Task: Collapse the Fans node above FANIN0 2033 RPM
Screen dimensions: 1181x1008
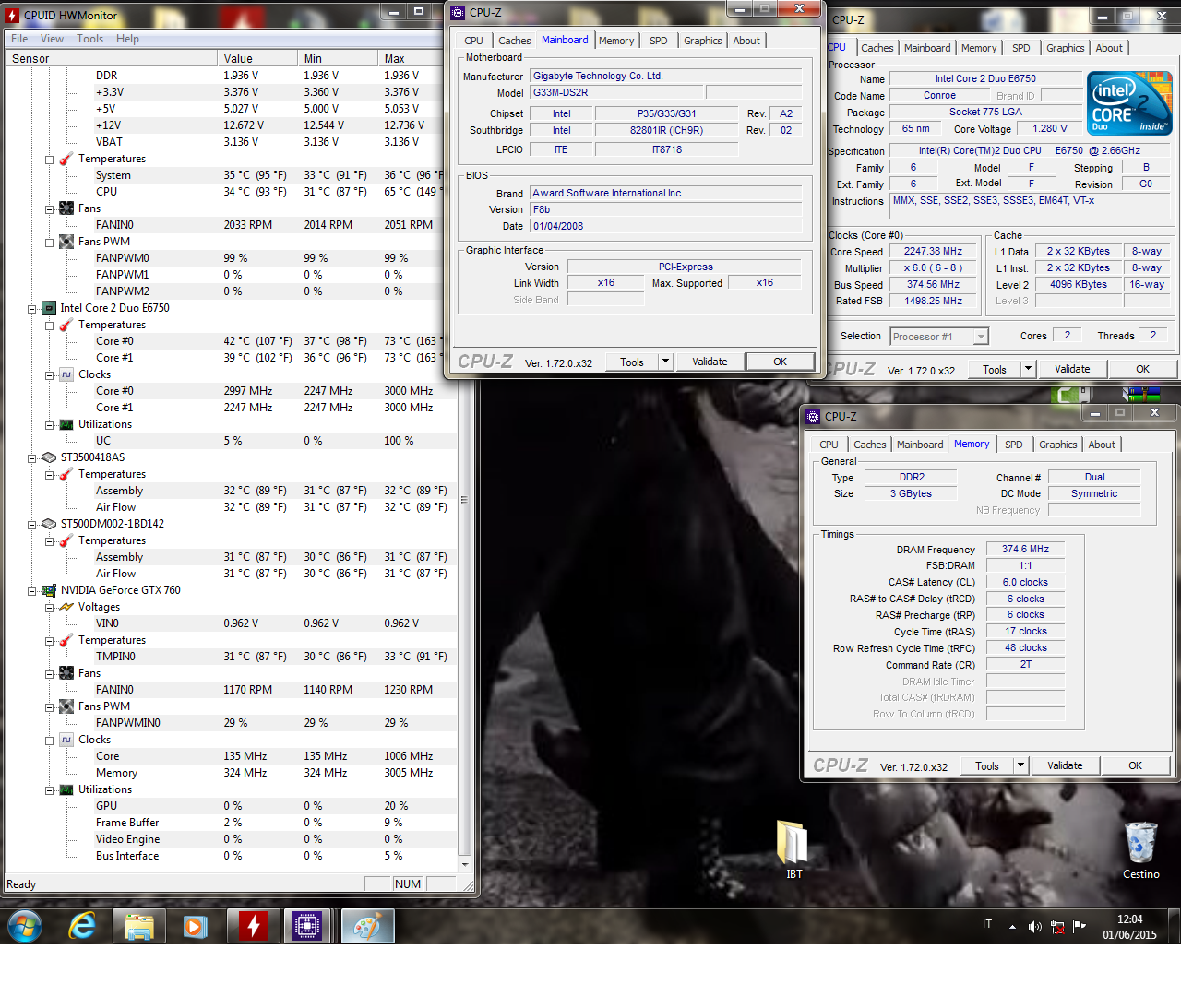Action: 50,209
